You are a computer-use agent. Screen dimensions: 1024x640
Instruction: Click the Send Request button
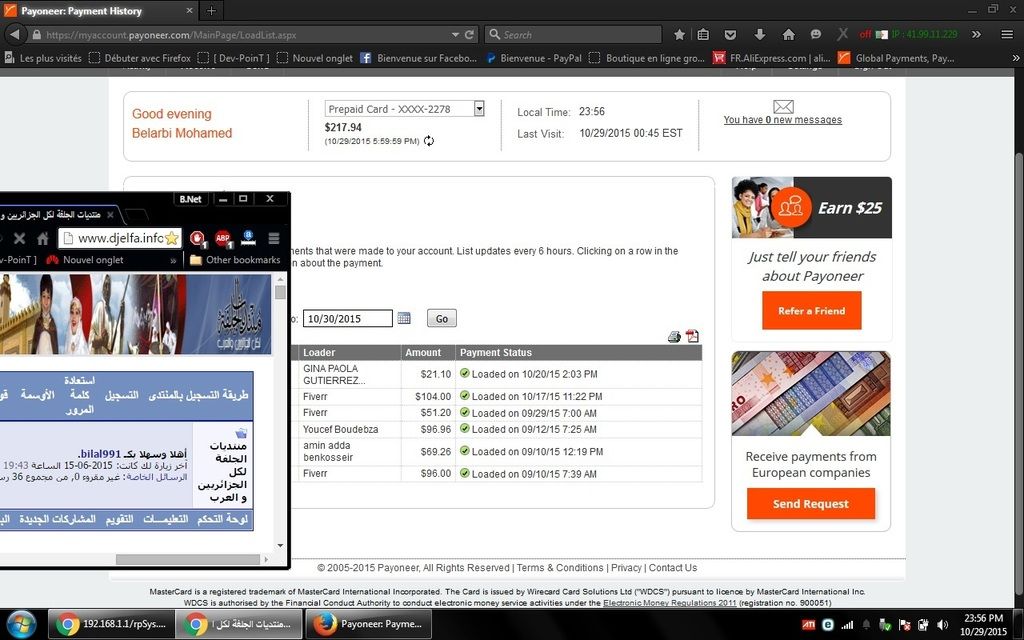pos(810,504)
